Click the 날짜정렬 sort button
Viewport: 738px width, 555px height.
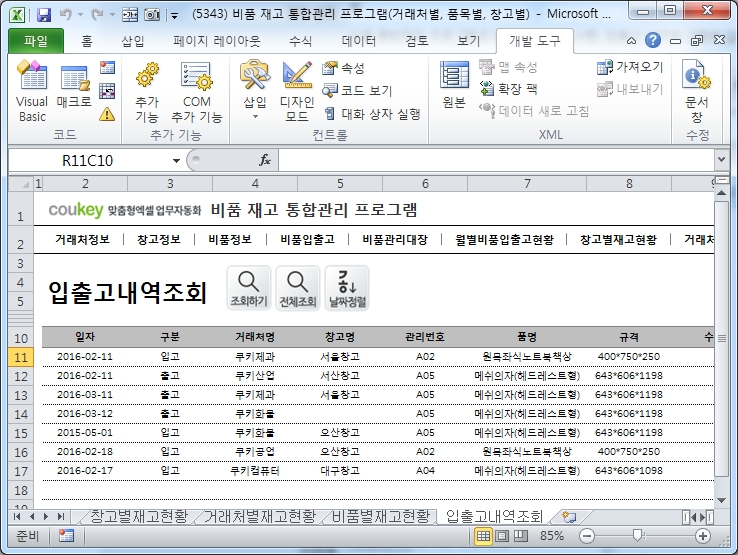tap(347, 288)
